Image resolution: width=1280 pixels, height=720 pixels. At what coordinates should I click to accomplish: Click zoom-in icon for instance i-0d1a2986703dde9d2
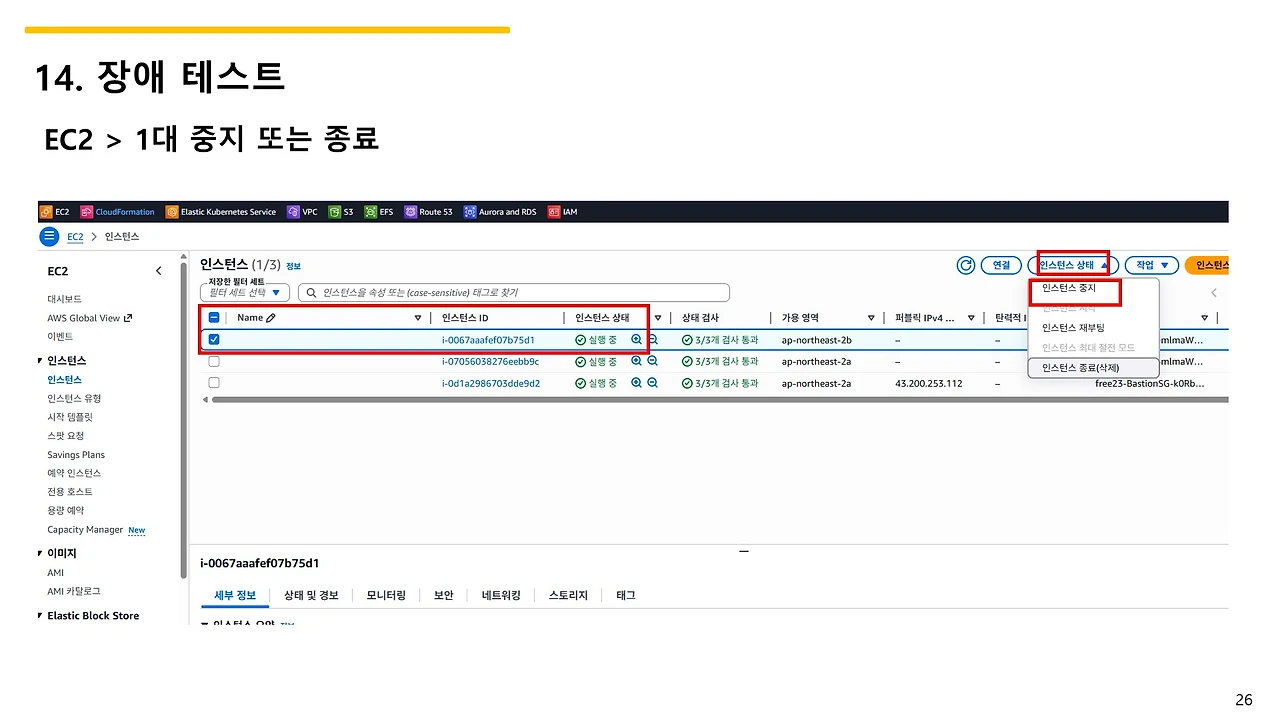tap(636, 383)
